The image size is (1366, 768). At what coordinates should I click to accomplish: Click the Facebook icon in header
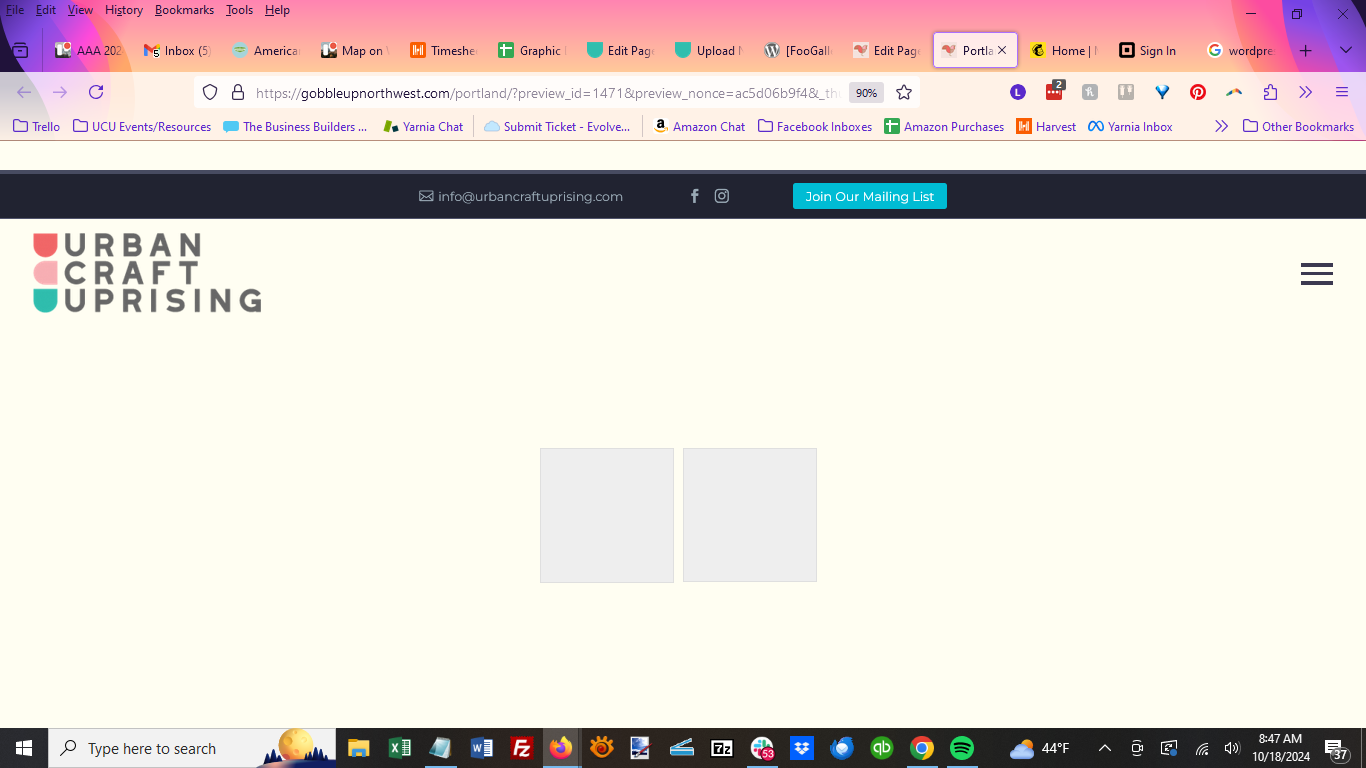pyautogui.click(x=695, y=196)
